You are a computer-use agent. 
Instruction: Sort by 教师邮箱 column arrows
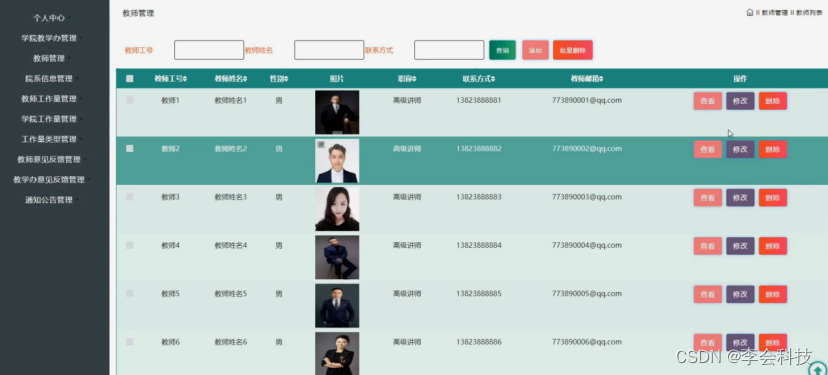coord(601,79)
